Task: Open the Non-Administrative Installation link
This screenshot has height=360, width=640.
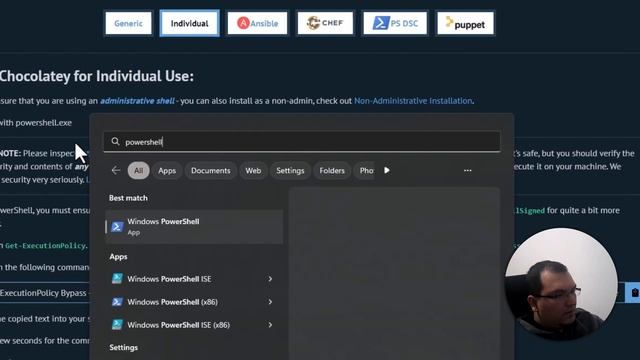Action: 413,101
